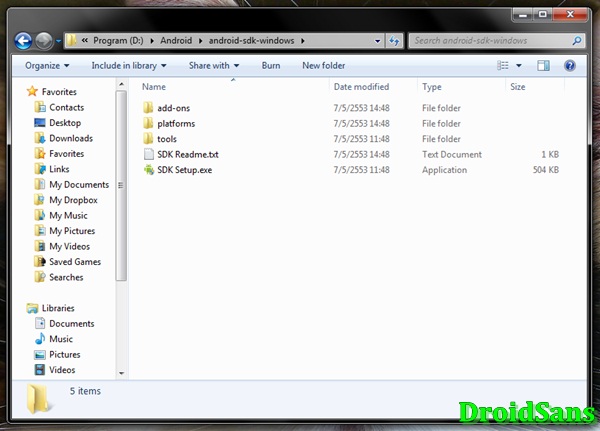
Task: Open the Organize menu
Action: point(47,66)
